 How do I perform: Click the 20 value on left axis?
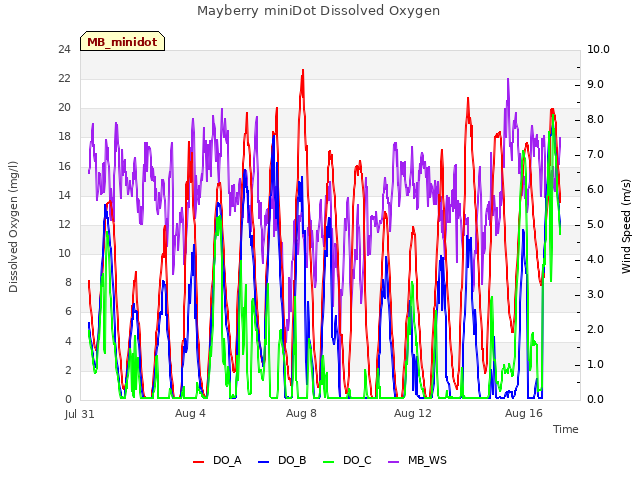[64, 108]
